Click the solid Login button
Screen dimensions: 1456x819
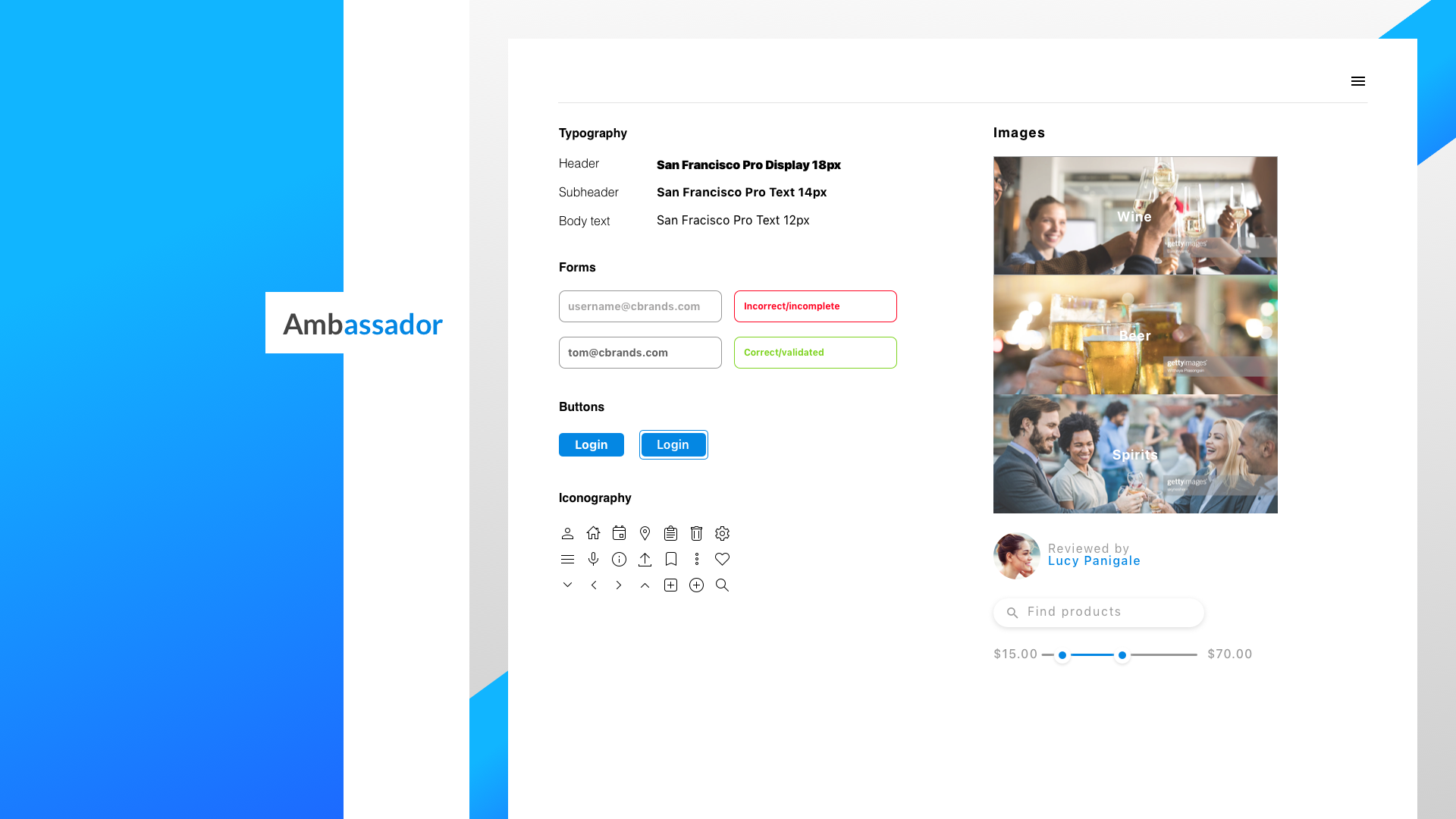(591, 444)
